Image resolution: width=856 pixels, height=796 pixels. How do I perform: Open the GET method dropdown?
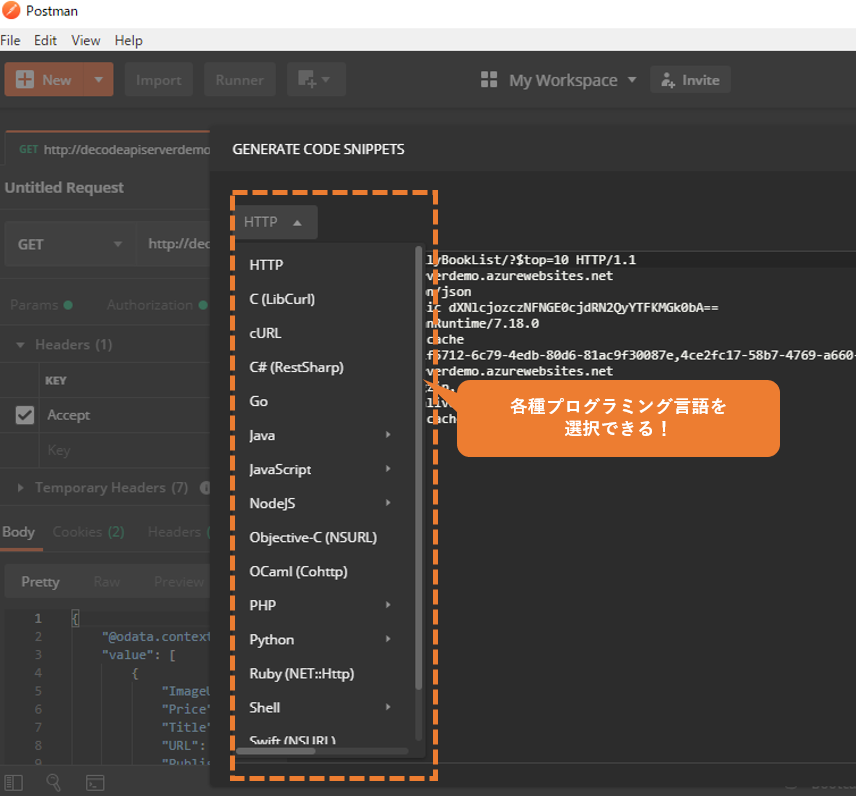click(70, 244)
